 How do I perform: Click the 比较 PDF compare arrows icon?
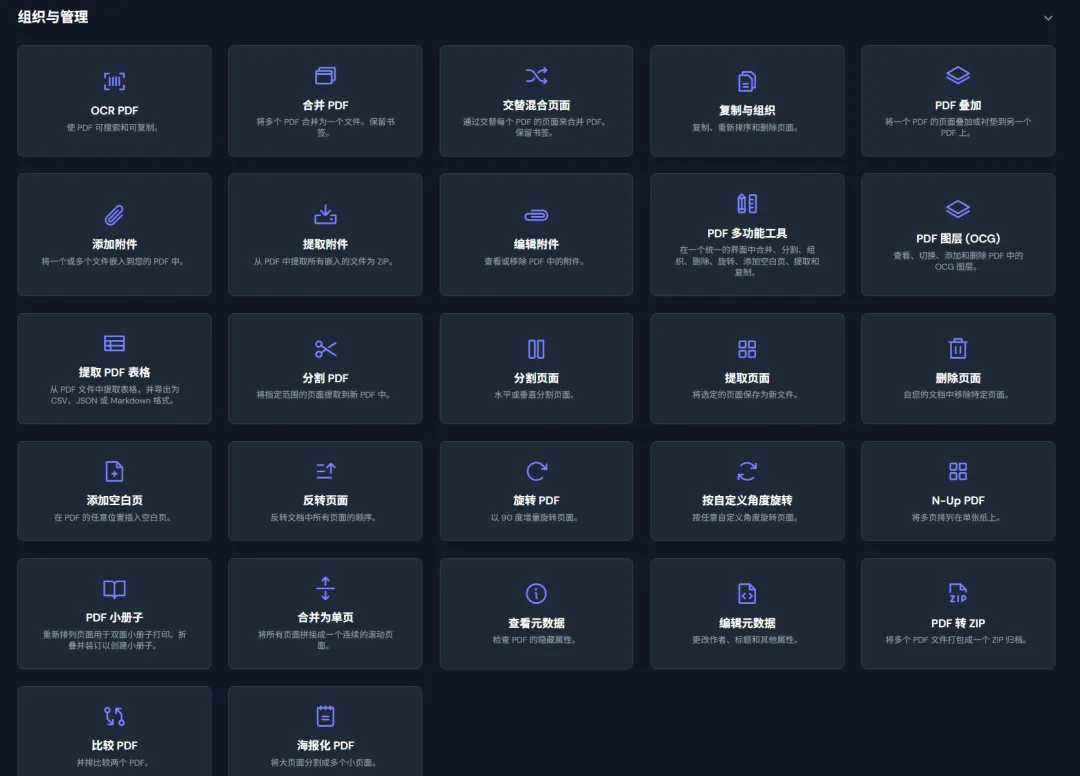(114, 716)
